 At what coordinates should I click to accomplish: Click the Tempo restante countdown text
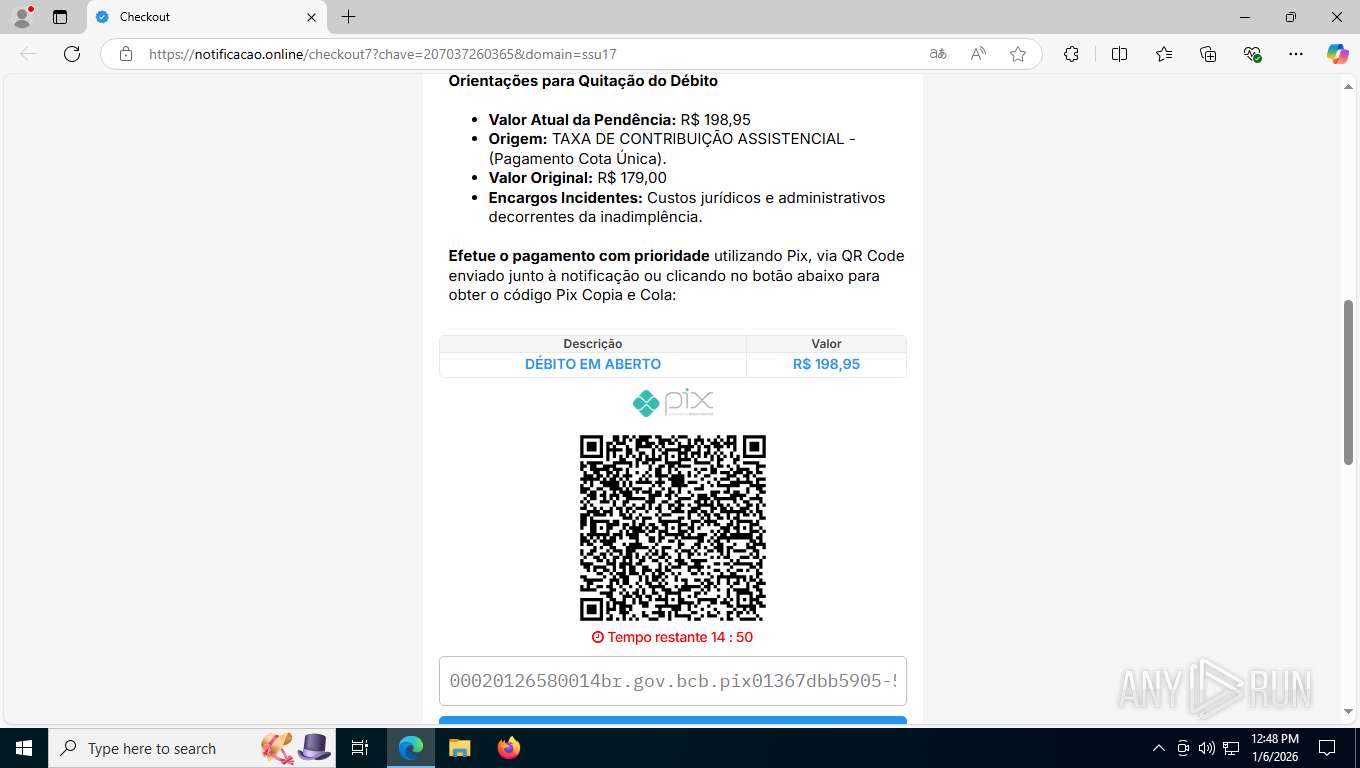672,637
